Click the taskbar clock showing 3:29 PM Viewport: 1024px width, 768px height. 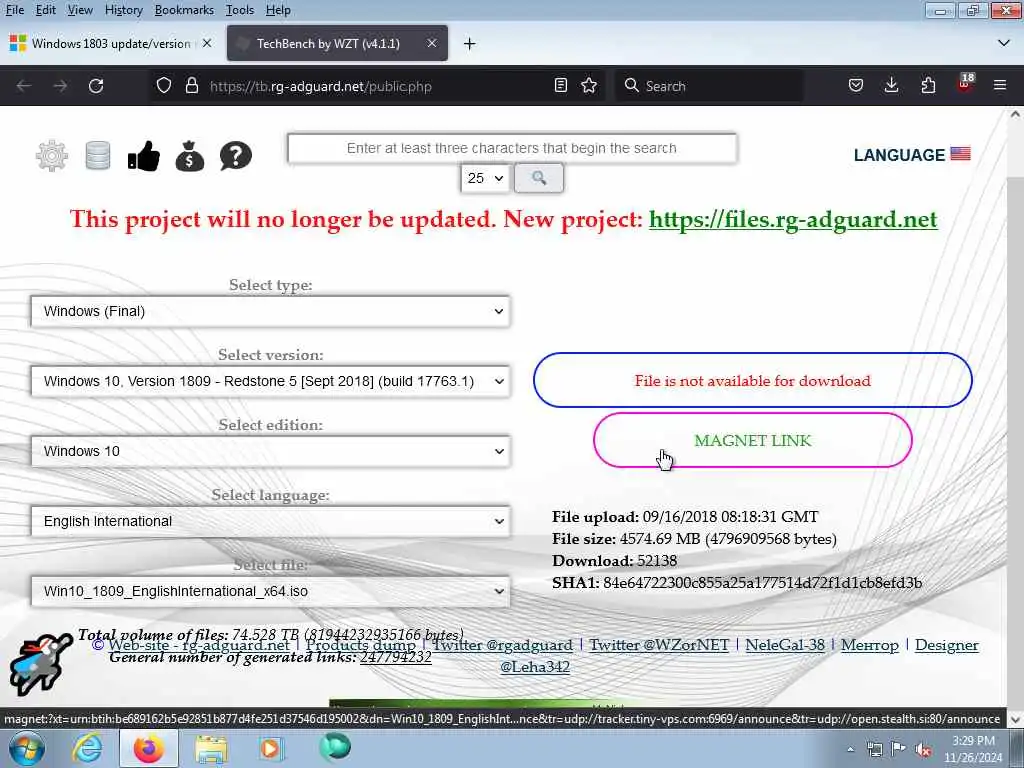(x=973, y=749)
